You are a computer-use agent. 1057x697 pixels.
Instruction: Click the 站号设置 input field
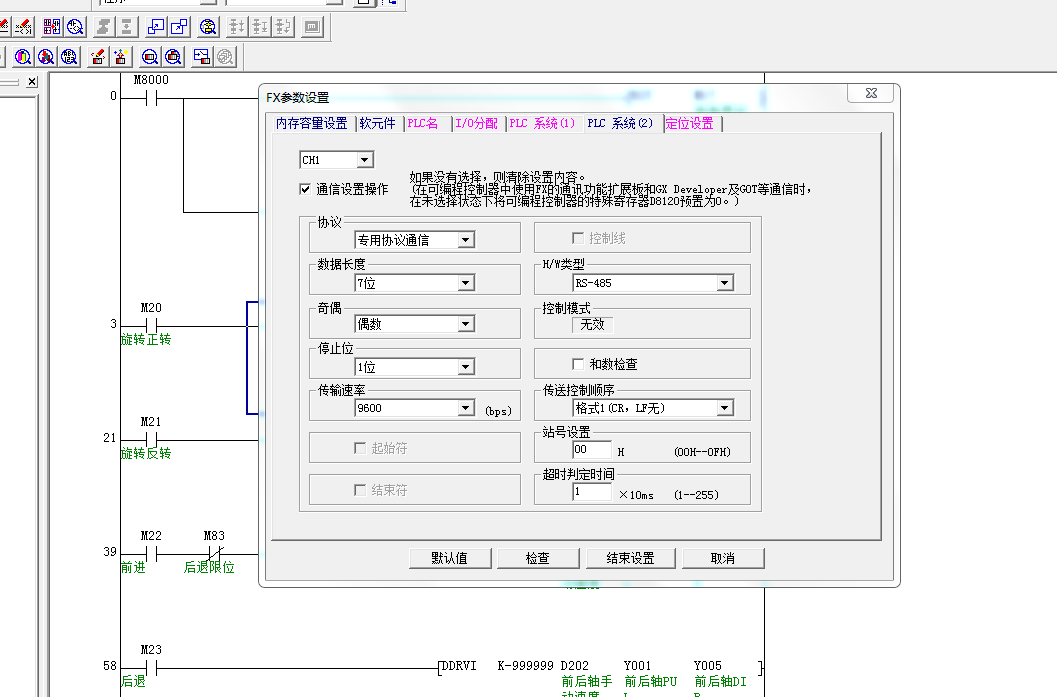[x=591, y=451]
